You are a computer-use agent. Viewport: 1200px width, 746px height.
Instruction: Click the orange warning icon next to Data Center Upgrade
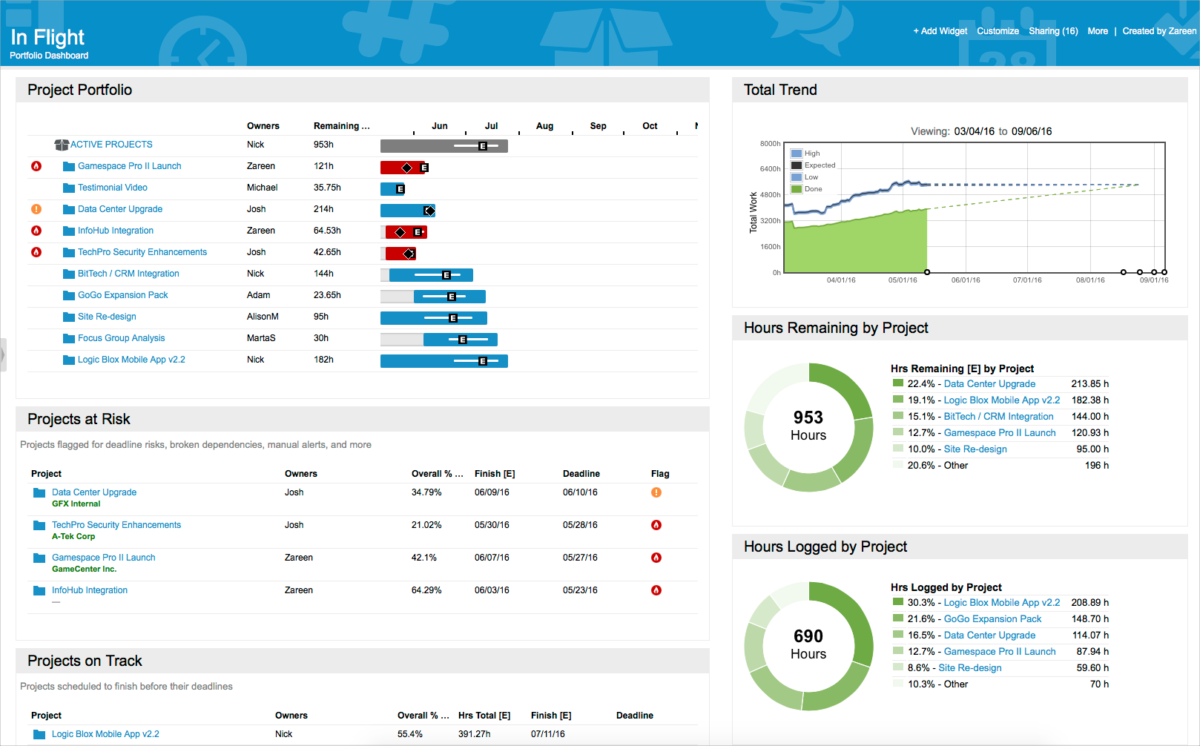pos(36,208)
